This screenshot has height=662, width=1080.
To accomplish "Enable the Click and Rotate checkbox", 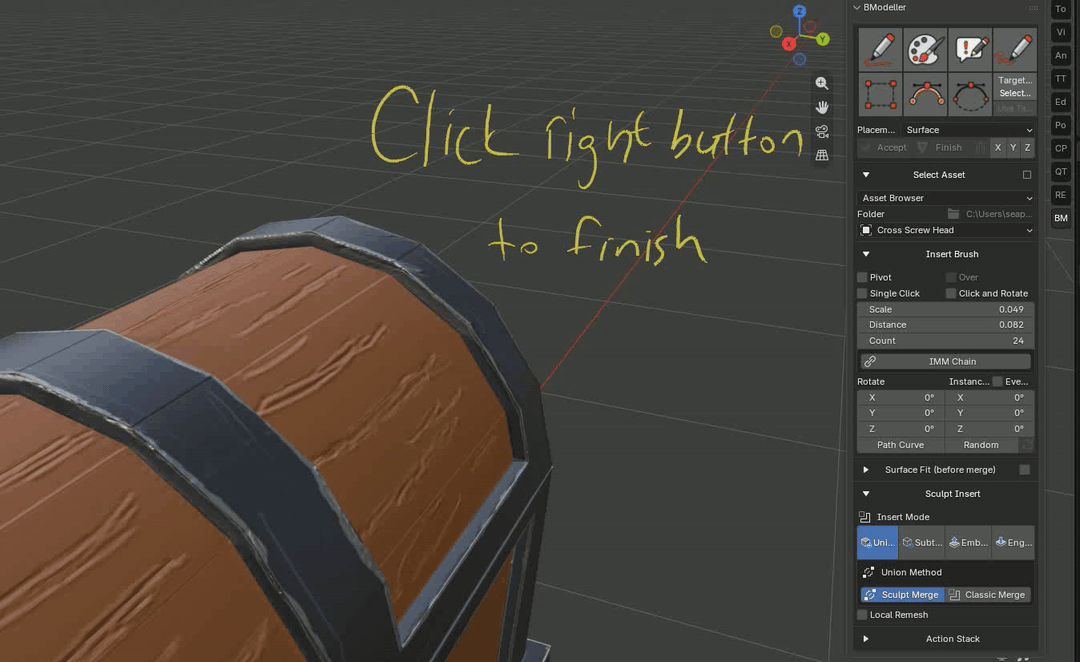I will 951,293.
